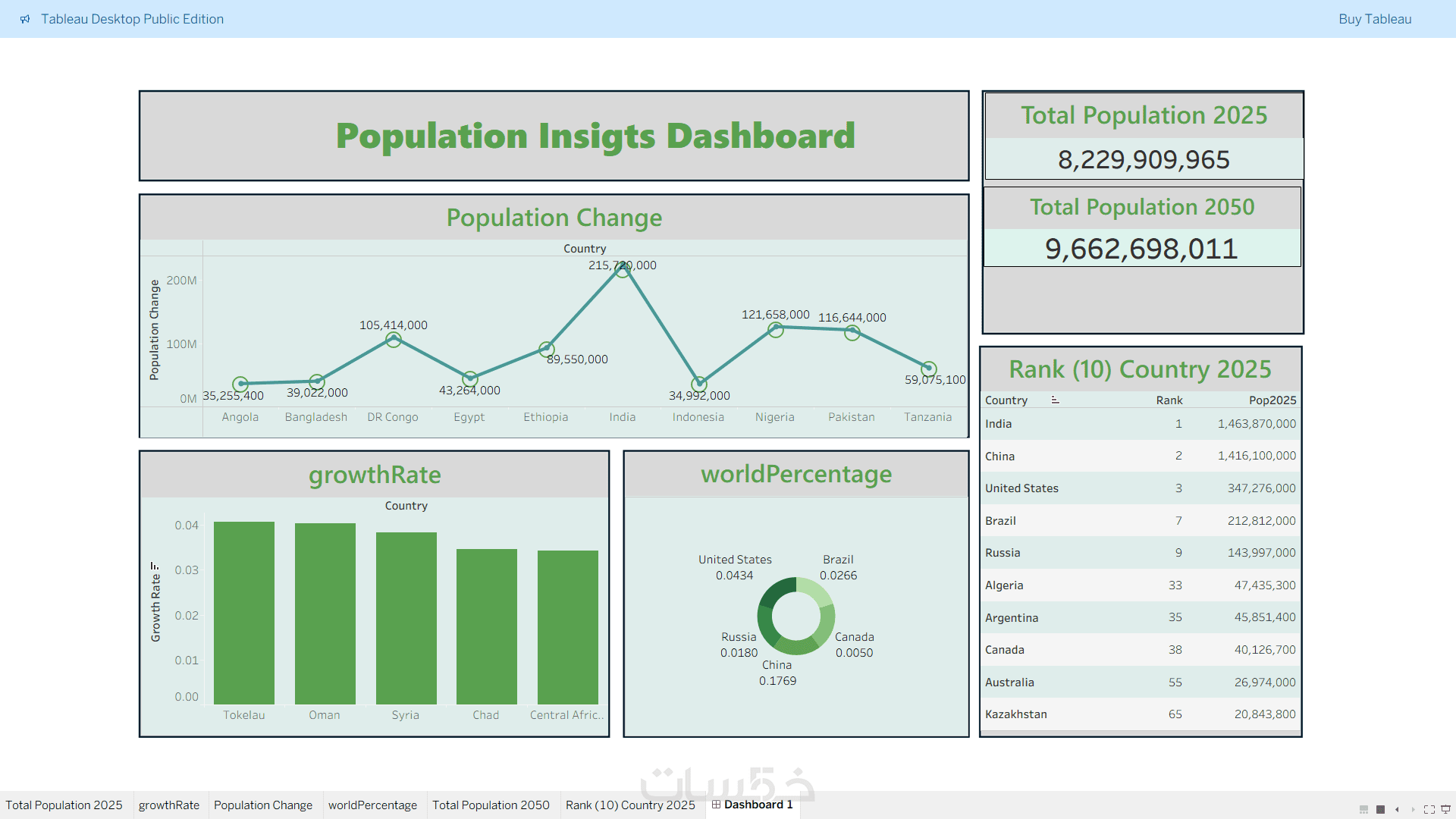Click the sort icon on Growth Rate axis
The height and width of the screenshot is (819, 1456).
tap(155, 566)
